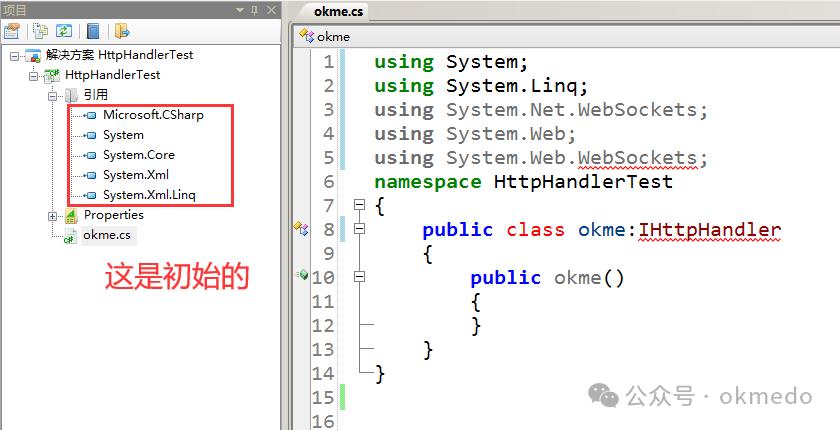Click the System.Xml reference icon
The width and height of the screenshot is (840, 430).
click(x=91, y=175)
